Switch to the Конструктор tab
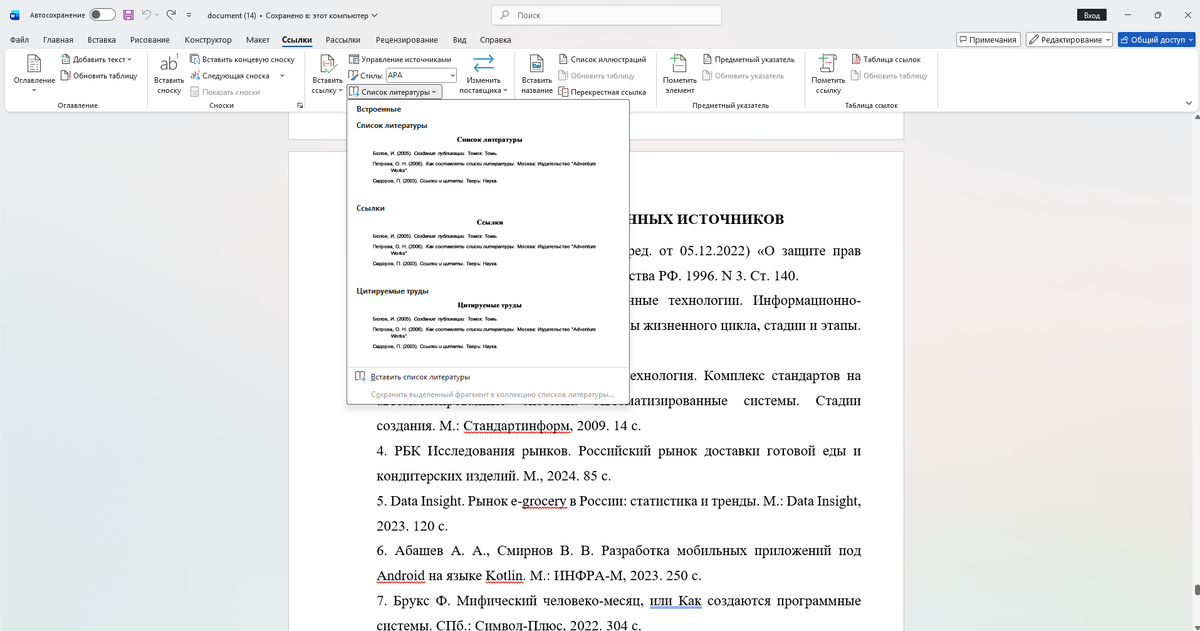 pos(208,40)
